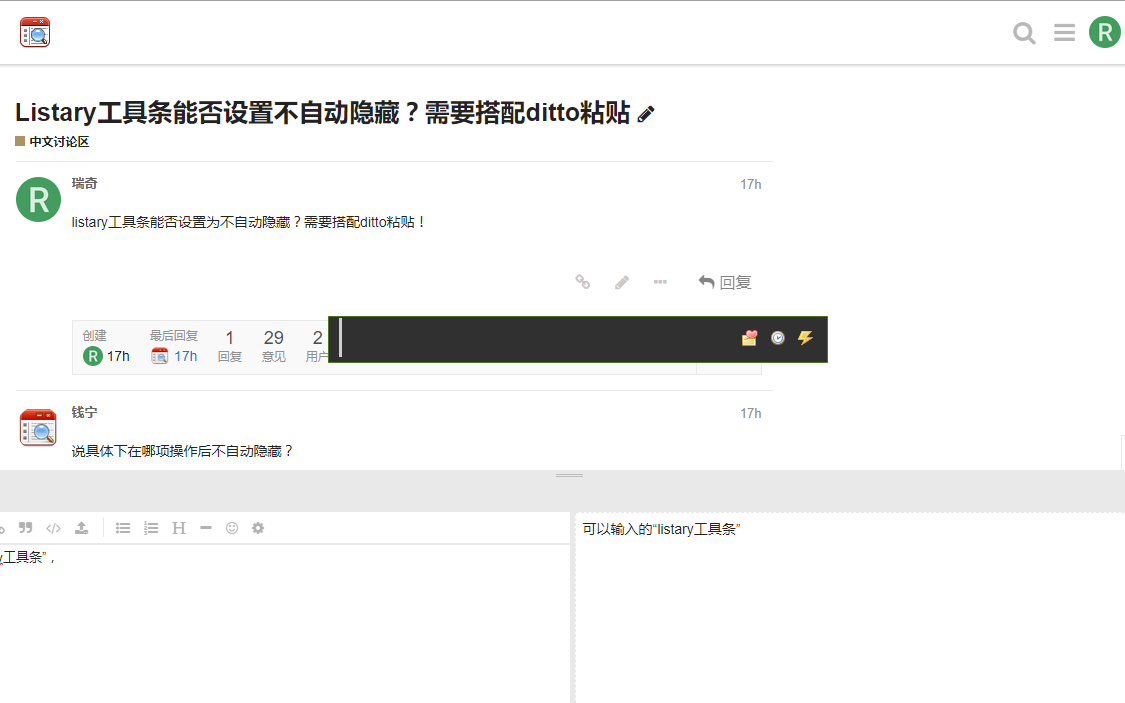Open the 中文讨论区 category
The height and width of the screenshot is (703, 1125).
pos(52,141)
